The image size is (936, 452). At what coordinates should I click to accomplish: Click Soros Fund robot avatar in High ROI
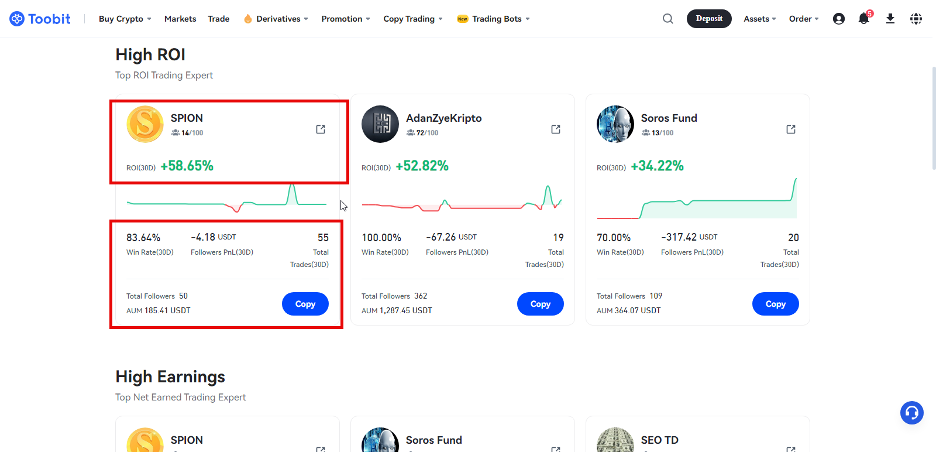click(615, 124)
